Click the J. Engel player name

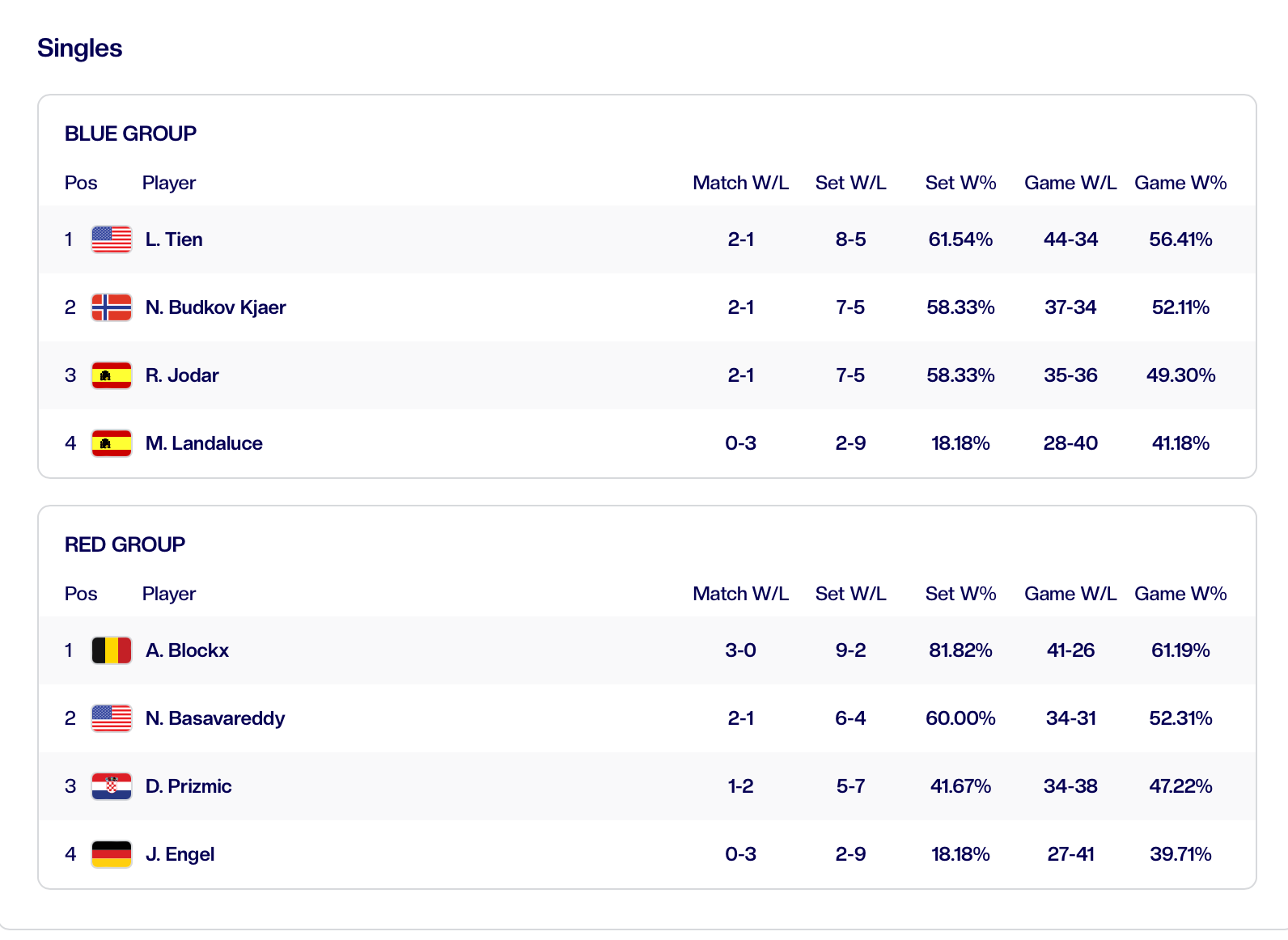180,854
